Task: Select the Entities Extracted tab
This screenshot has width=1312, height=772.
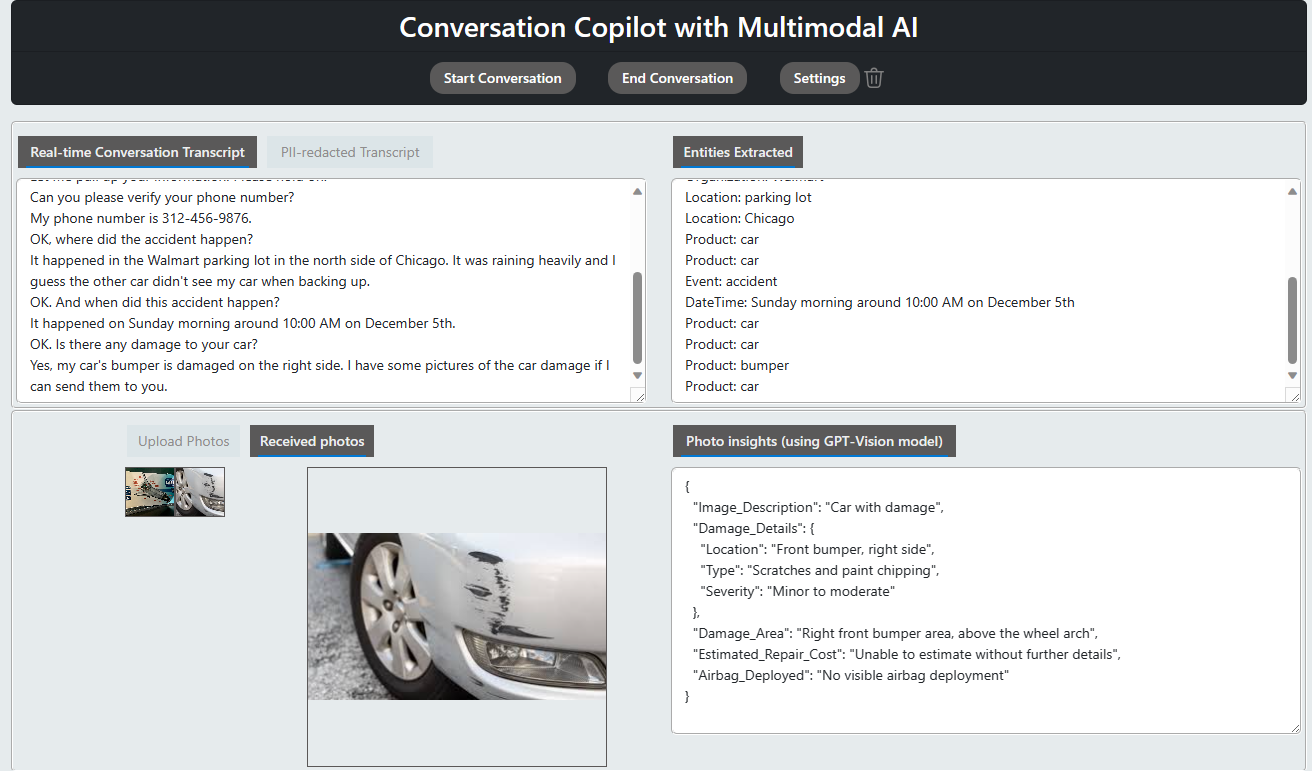Action: pos(738,152)
